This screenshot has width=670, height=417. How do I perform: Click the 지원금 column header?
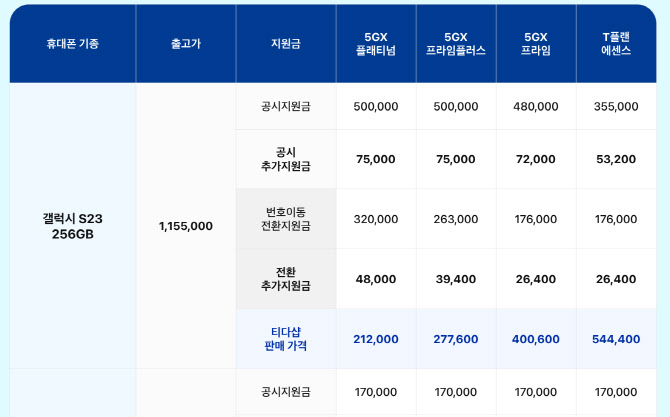coord(286,44)
